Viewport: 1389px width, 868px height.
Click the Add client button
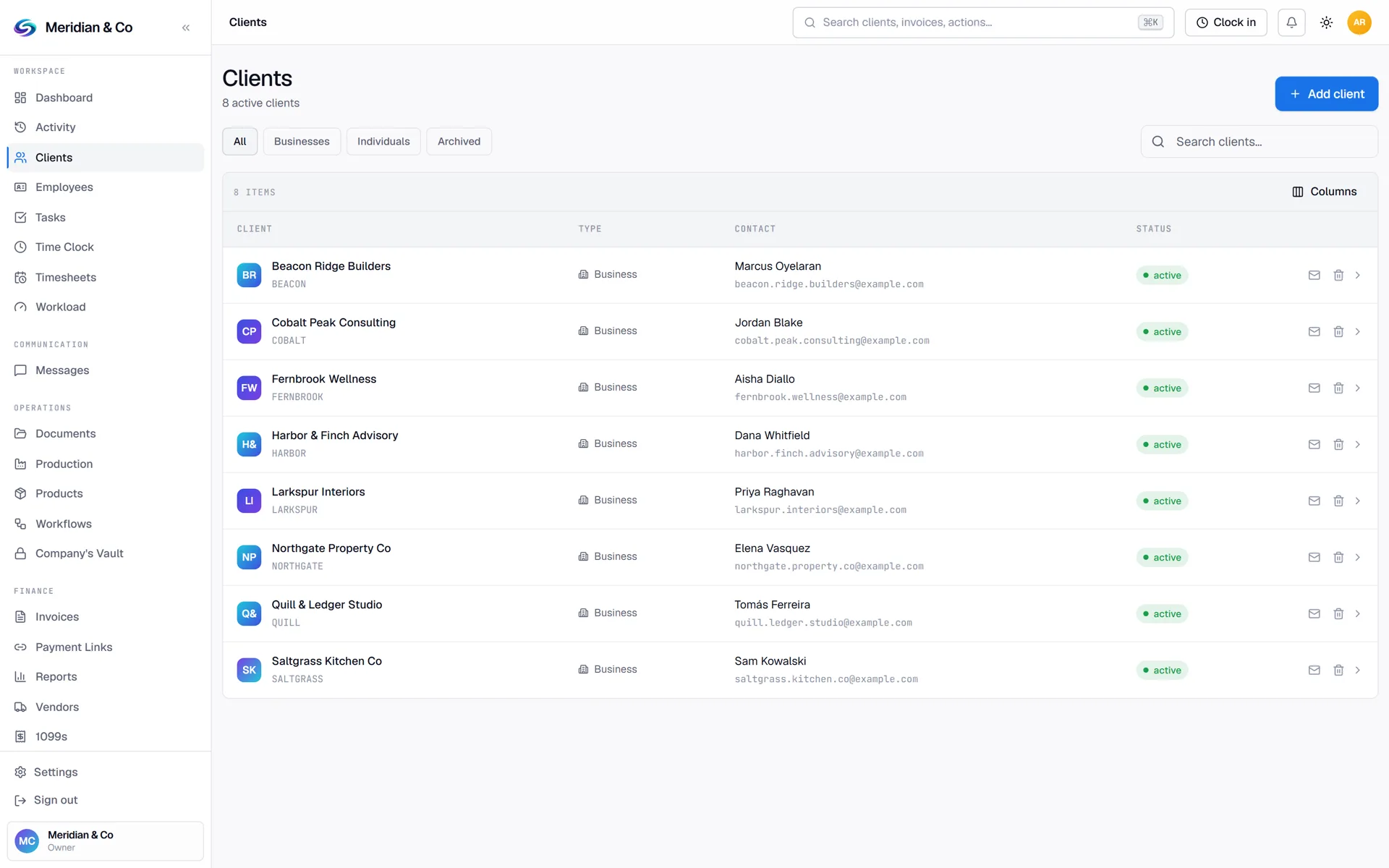(x=1326, y=94)
